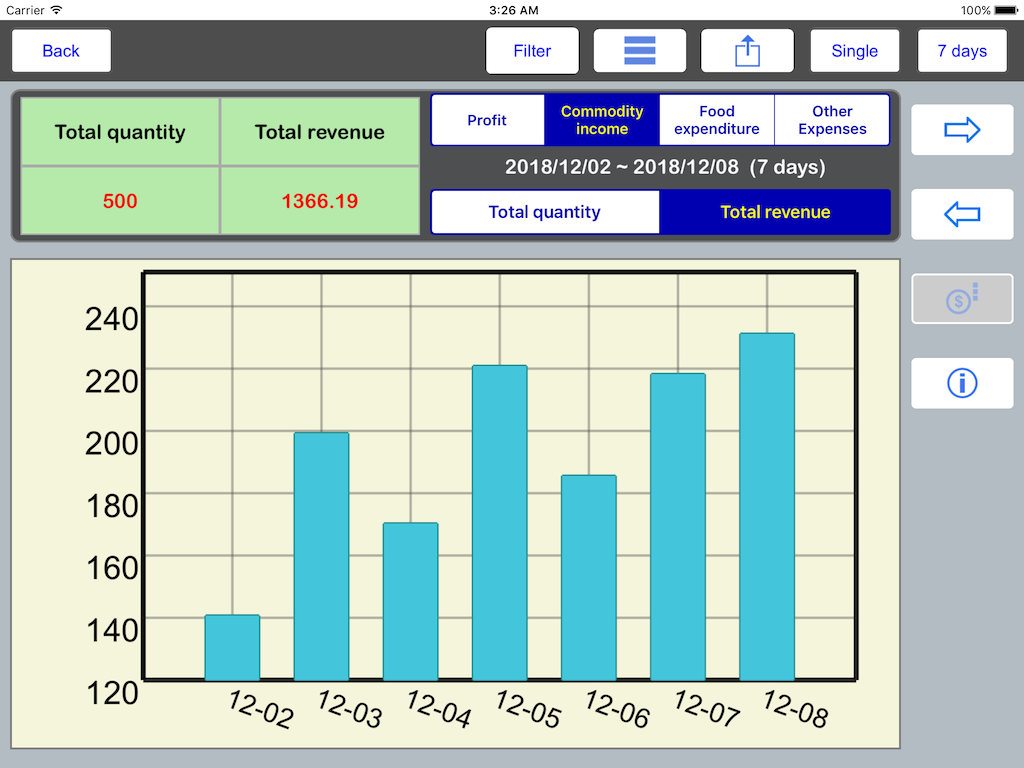View the Commodity income tab
Screen dimensions: 1024x768
point(602,119)
